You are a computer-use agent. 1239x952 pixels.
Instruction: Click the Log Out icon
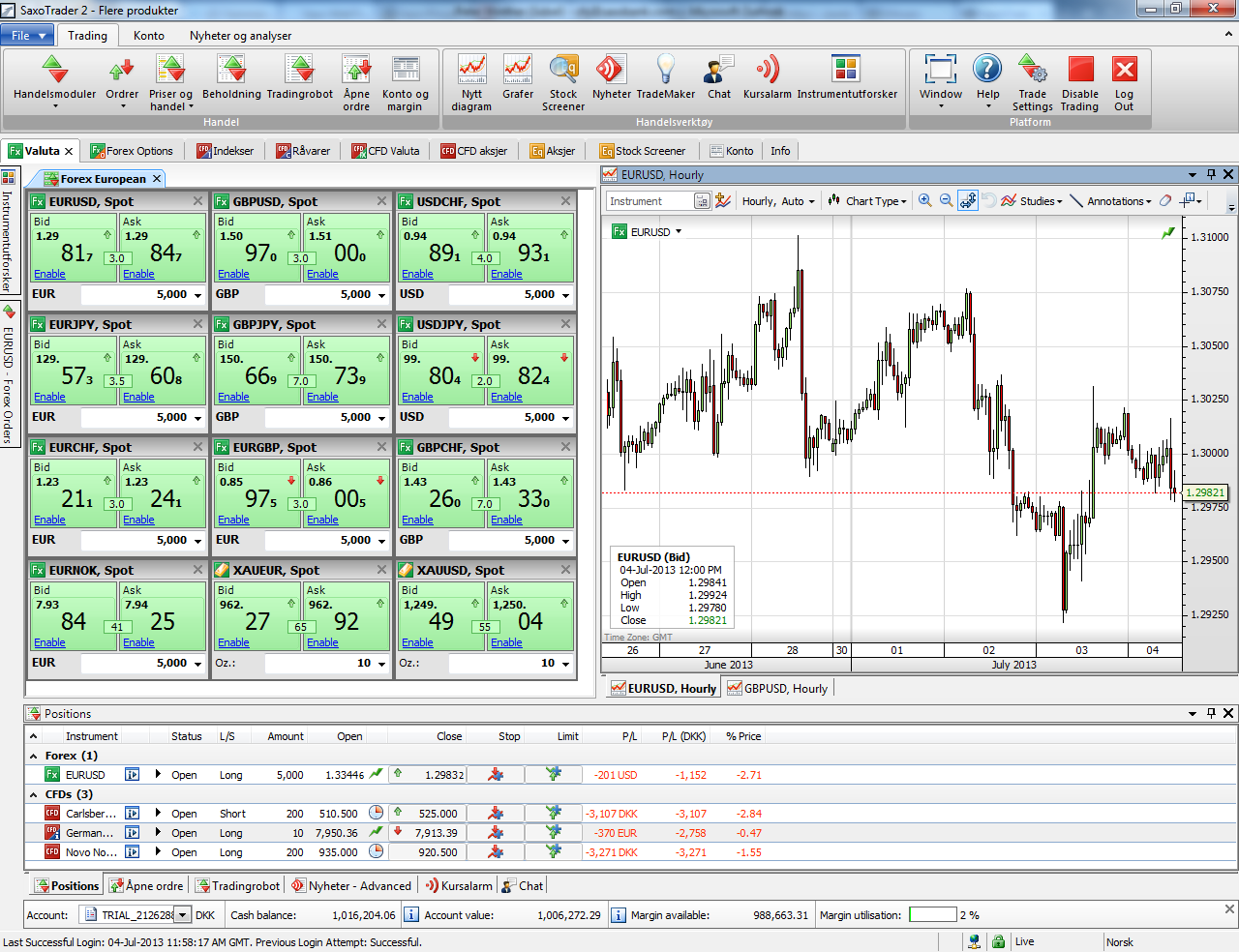1124,81
